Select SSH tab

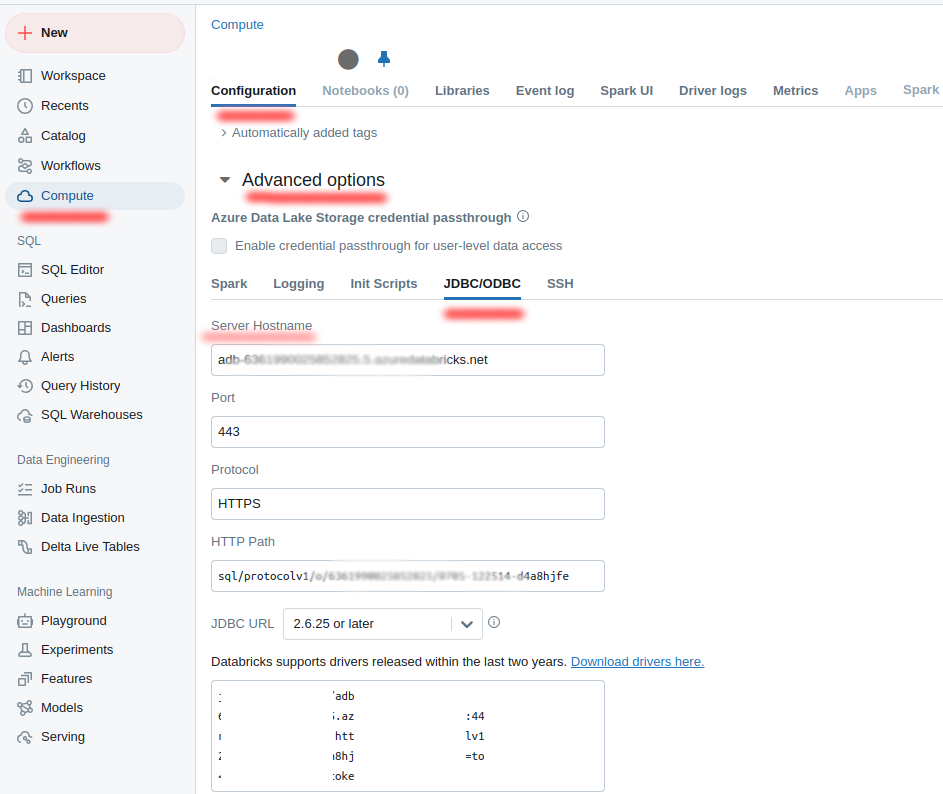[x=560, y=284]
